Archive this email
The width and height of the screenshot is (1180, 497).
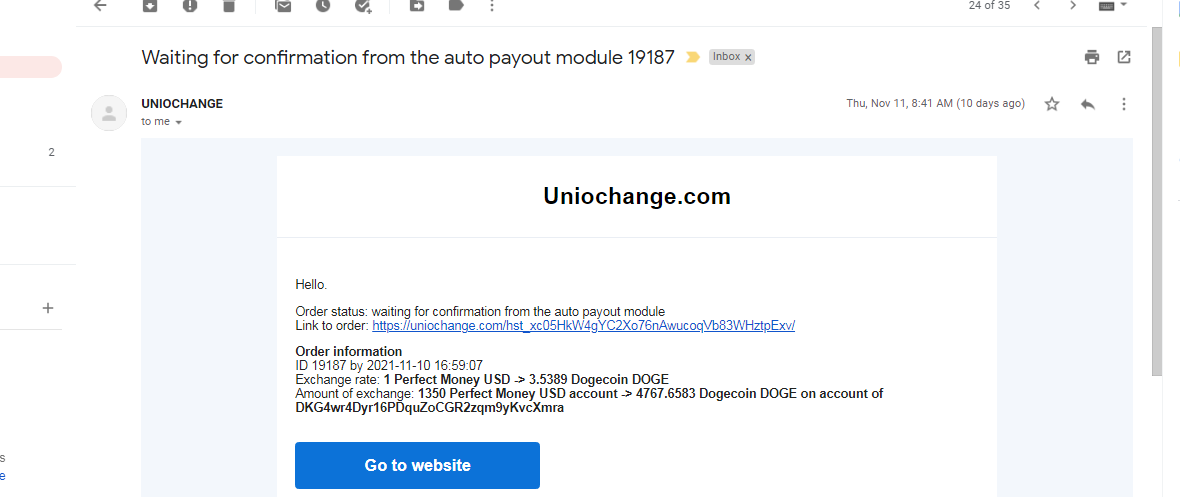151,5
